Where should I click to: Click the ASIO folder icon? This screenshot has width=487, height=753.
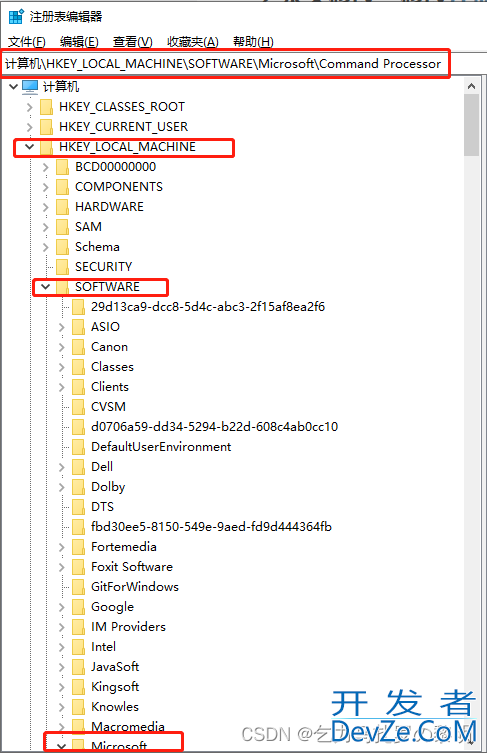pyautogui.click(x=78, y=327)
